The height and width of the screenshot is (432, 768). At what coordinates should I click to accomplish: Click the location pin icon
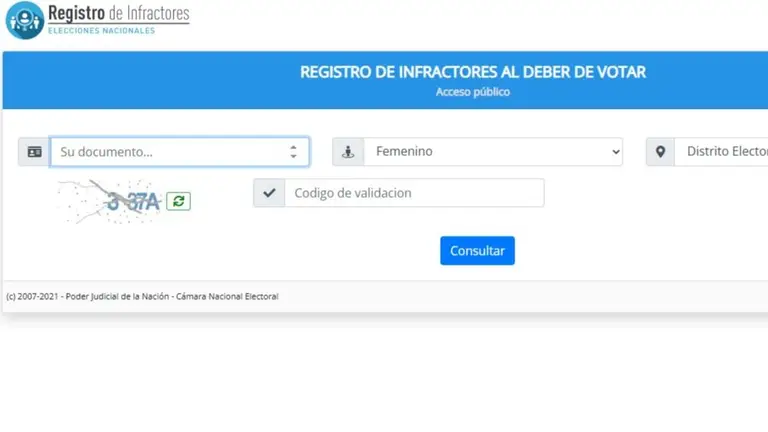[660, 152]
